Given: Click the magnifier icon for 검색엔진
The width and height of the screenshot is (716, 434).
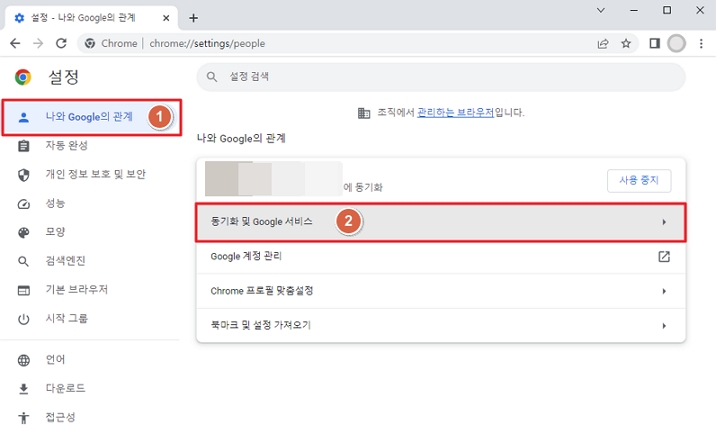Looking at the screenshot, I should [x=23, y=261].
